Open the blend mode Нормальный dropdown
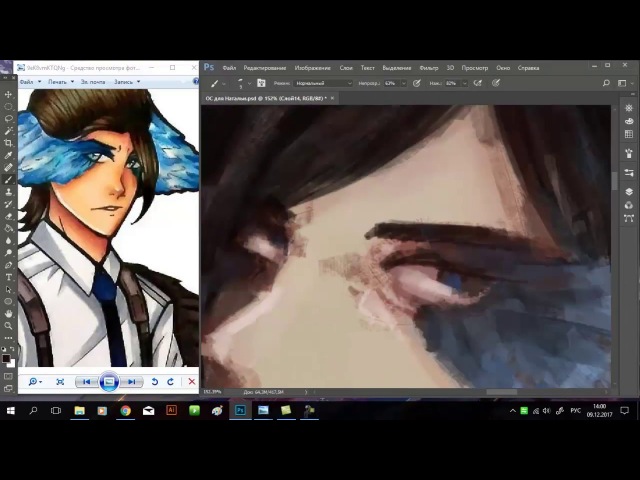The height and width of the screenshot is (480, 640). pos(323,83)
